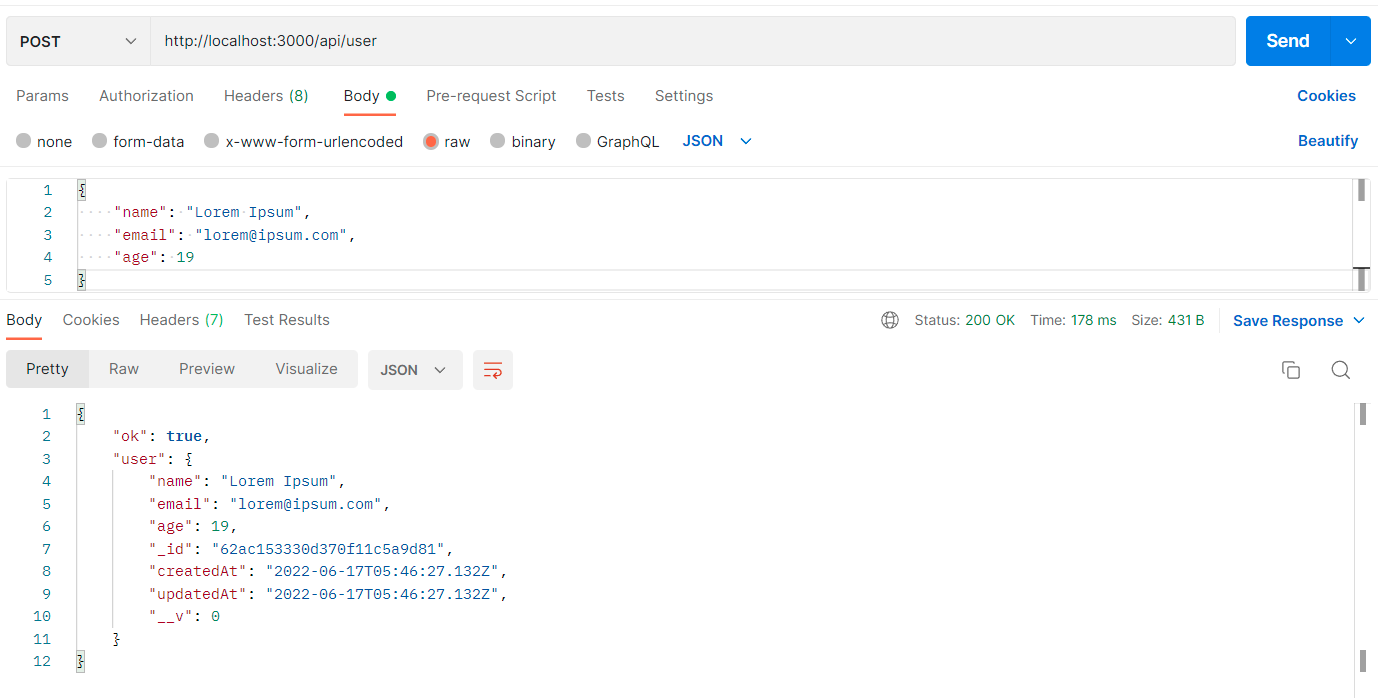Switch to the Tests tab
This screenshot has width=1378, height=698.
(x=605, y=95)
